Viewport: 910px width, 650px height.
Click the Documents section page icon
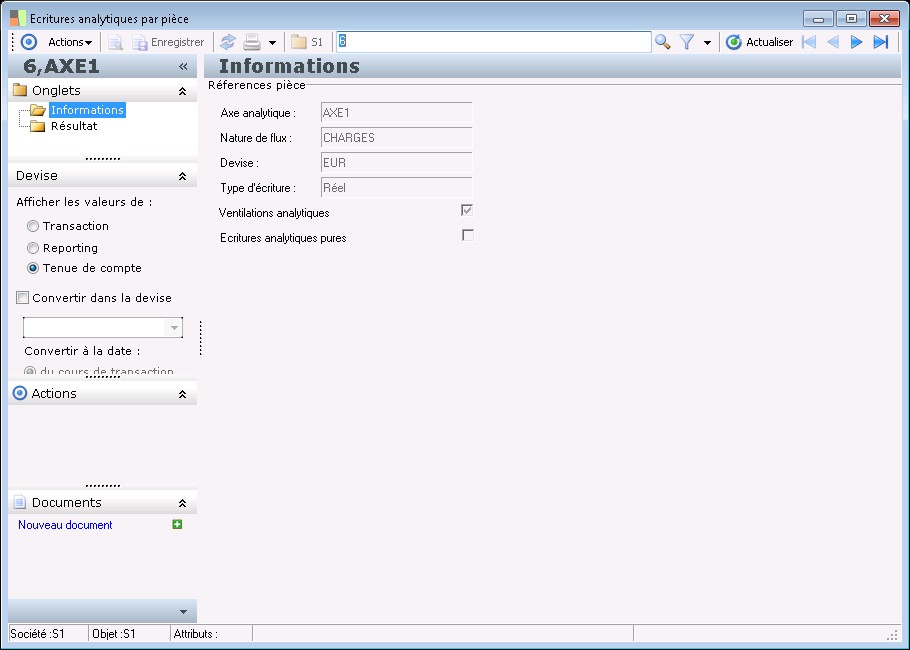20,502
